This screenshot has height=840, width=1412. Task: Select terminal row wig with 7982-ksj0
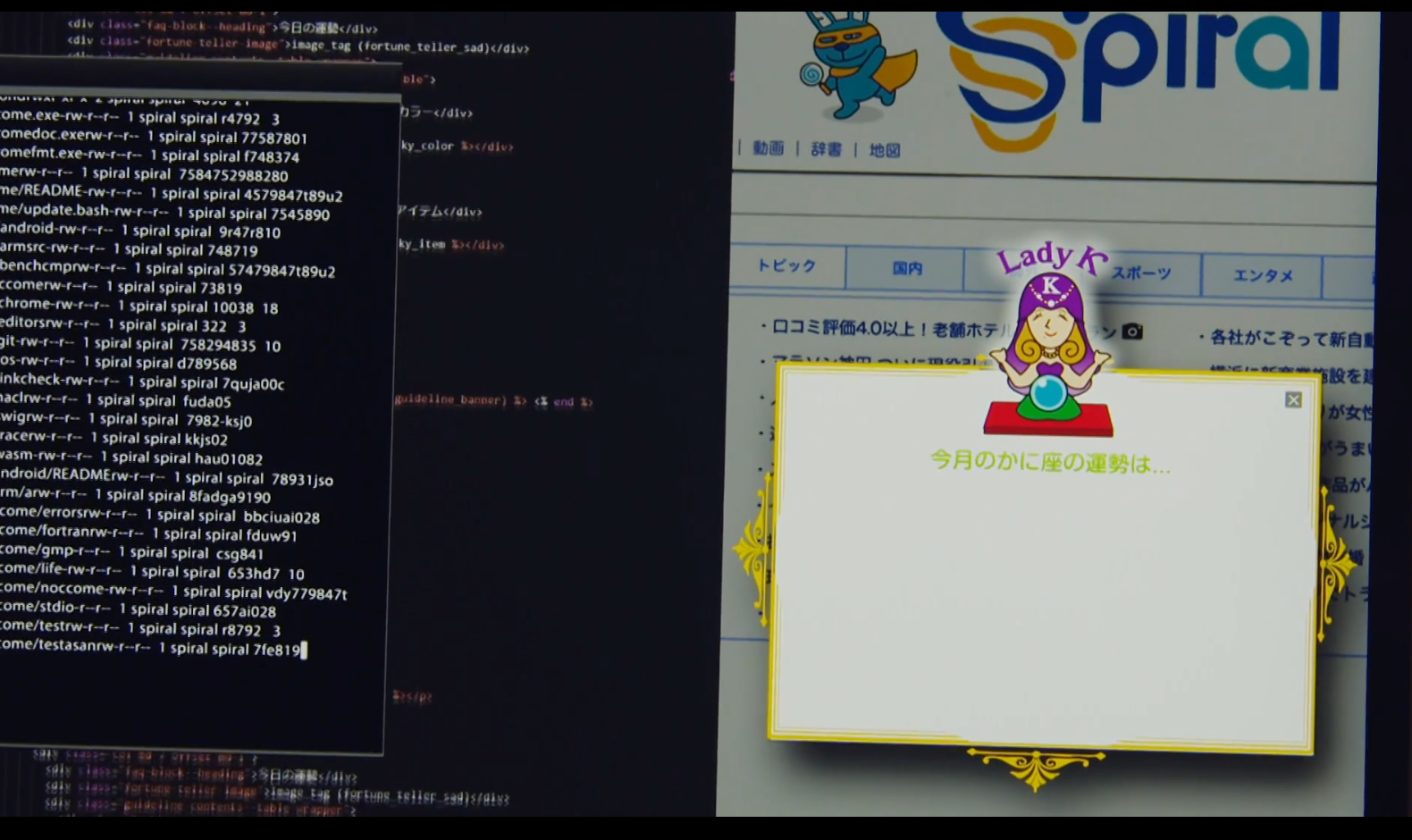(x=127, y=420)
